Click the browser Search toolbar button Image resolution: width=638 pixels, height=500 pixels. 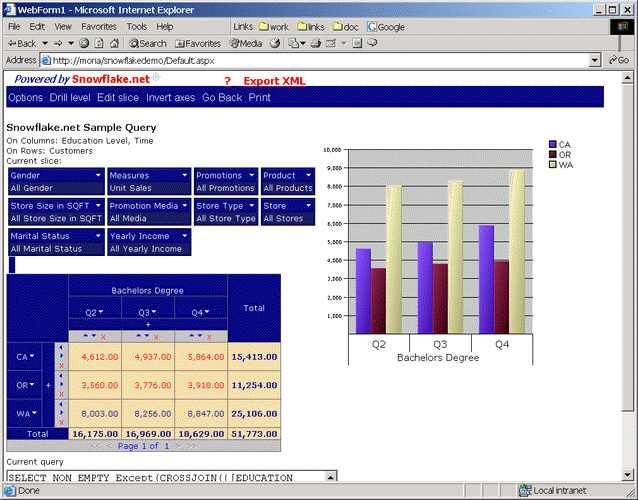click(x=148, y=43)
